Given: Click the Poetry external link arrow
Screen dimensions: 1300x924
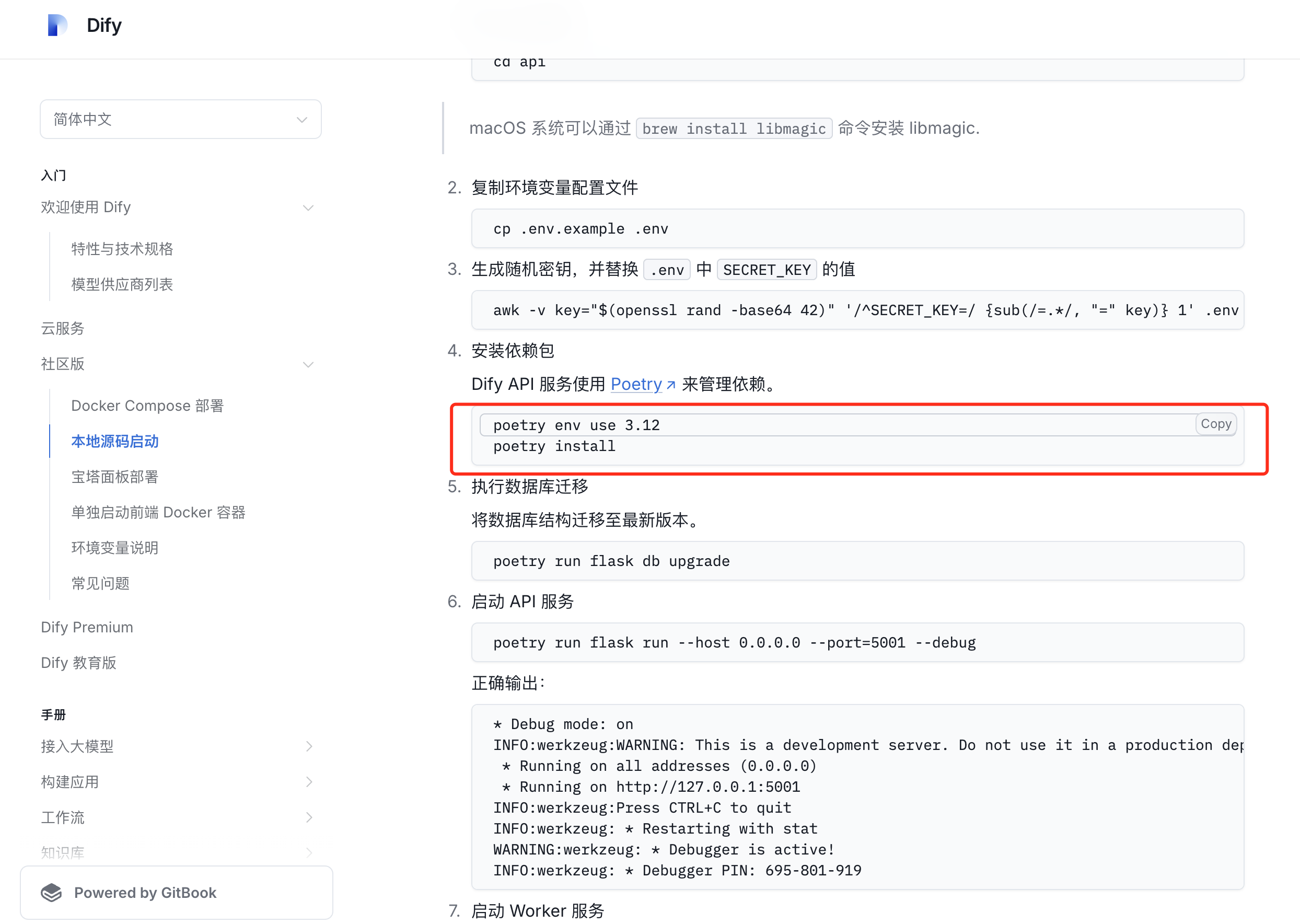Looking at the screenshot, I should pos(671,385).
